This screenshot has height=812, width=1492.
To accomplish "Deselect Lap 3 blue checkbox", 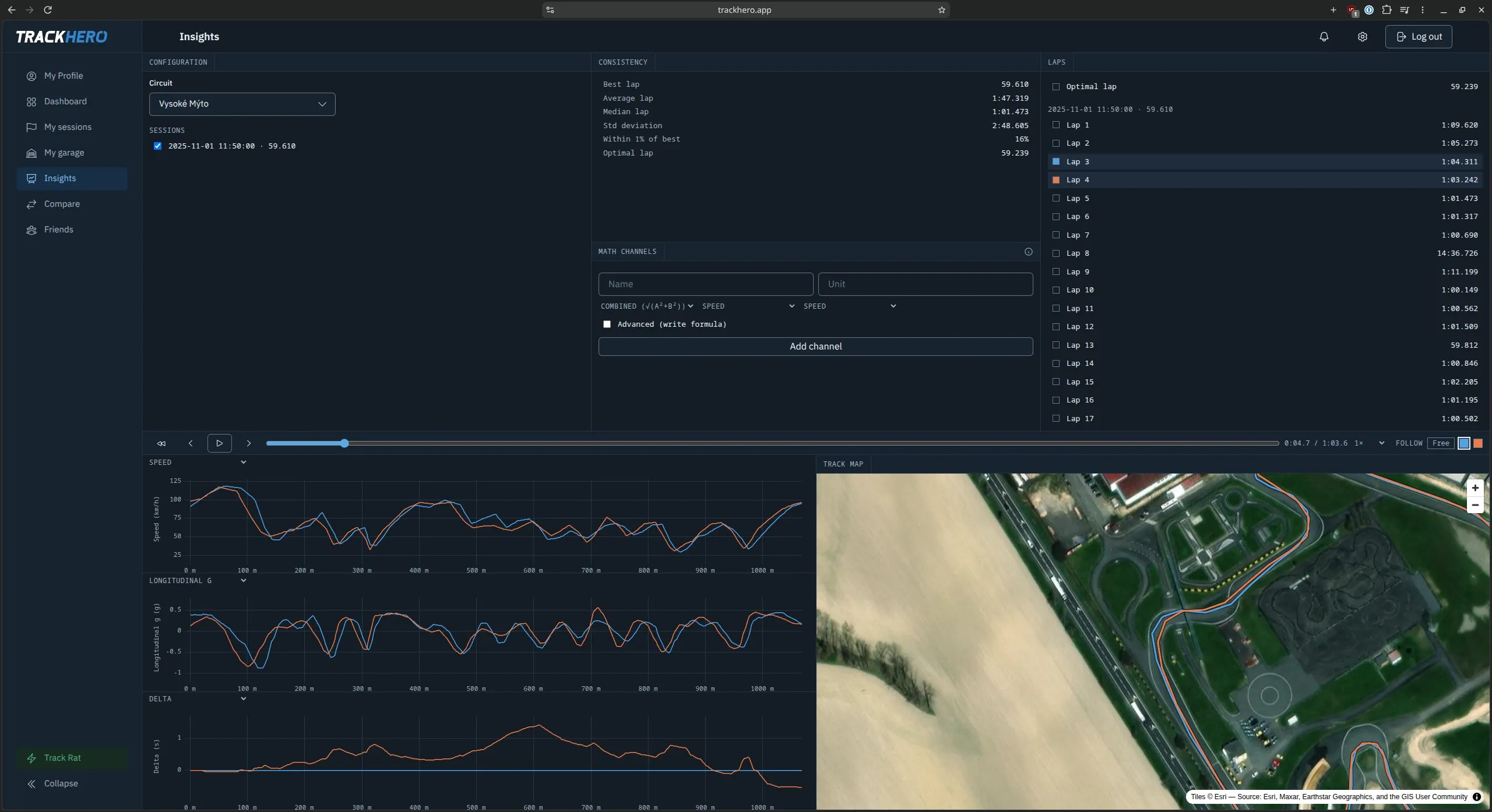I will tap(1055, 162).
